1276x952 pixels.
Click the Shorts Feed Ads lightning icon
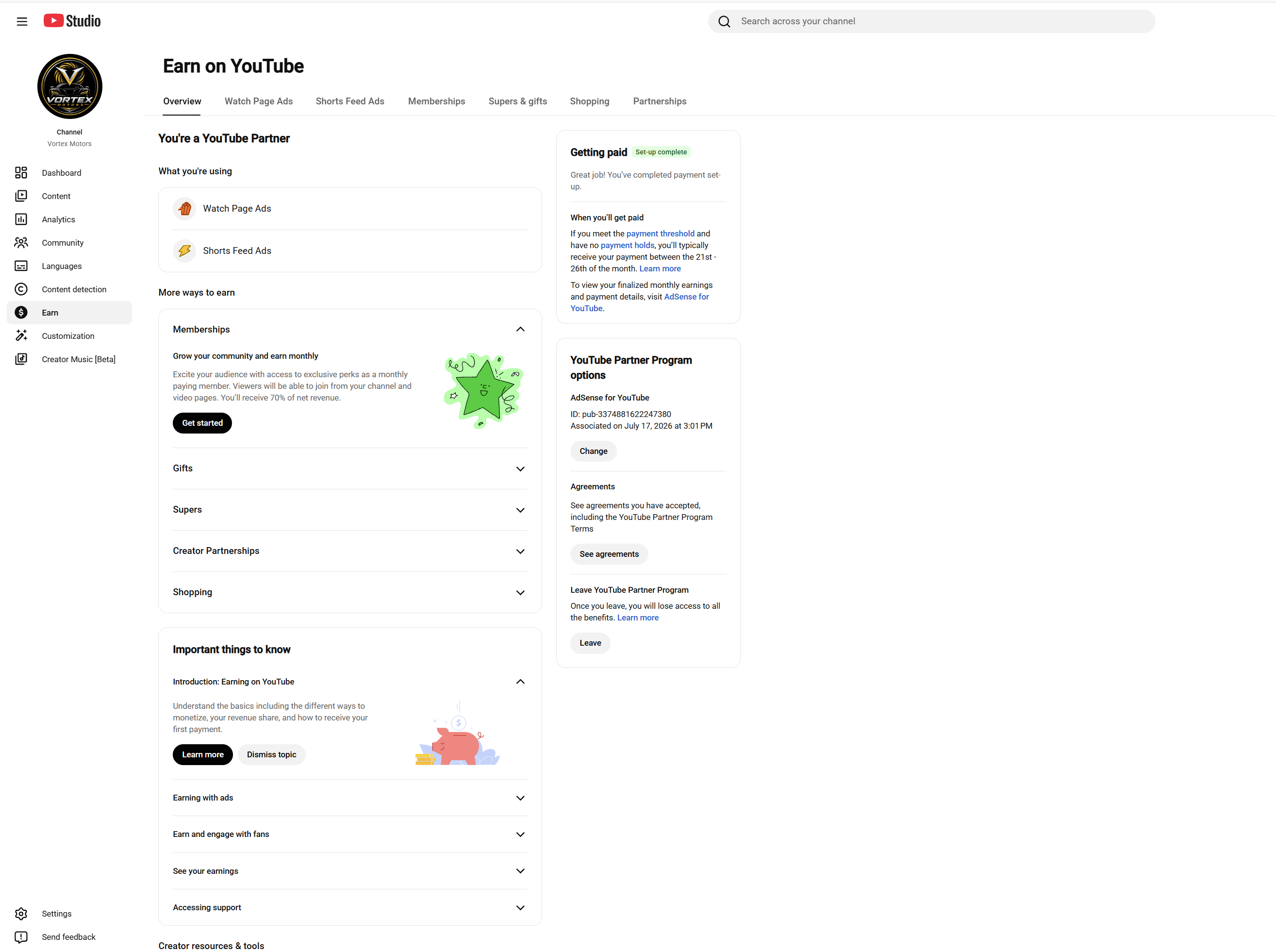[184, 251]
